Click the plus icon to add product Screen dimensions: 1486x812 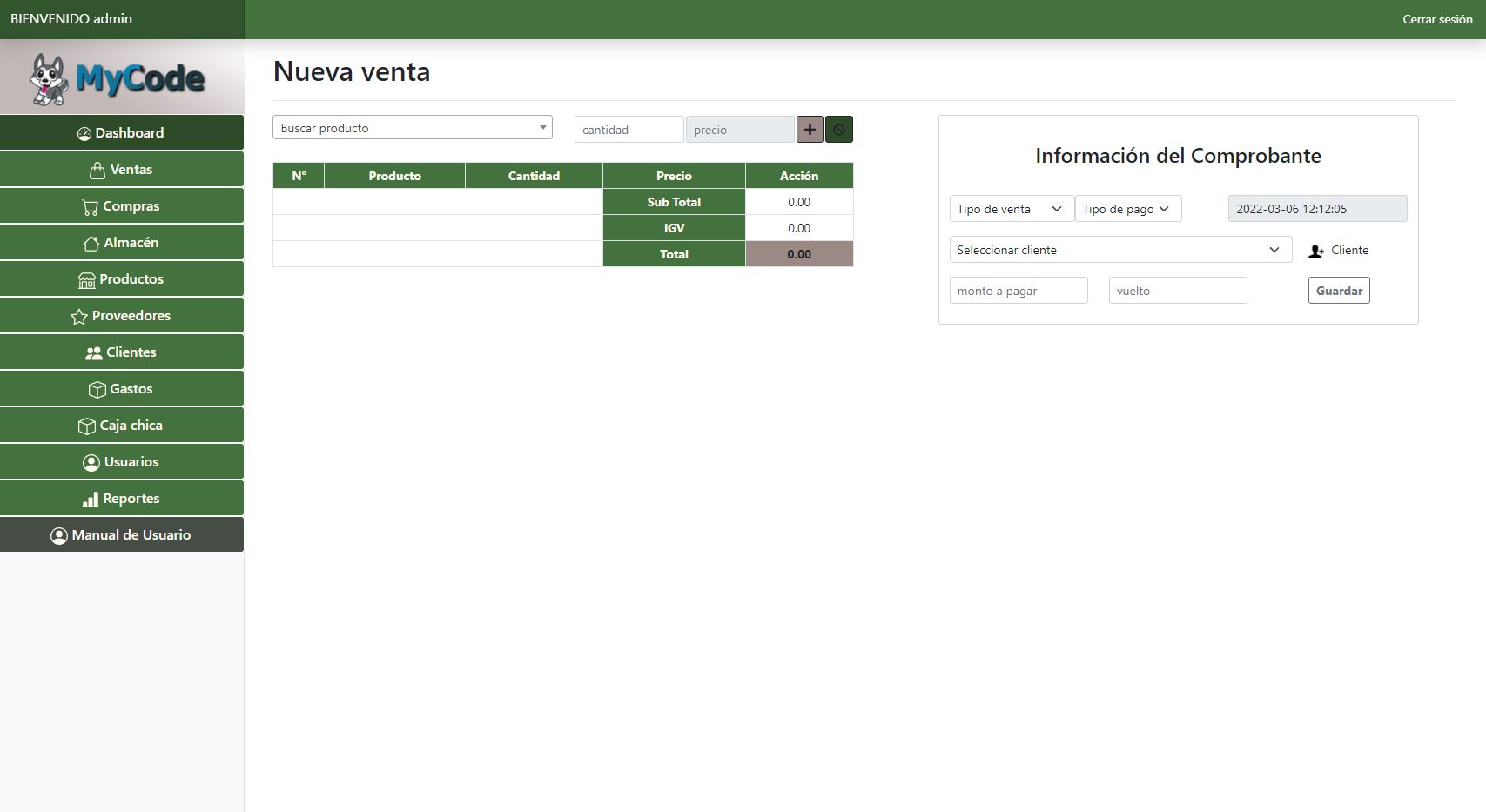coord(810,130)
